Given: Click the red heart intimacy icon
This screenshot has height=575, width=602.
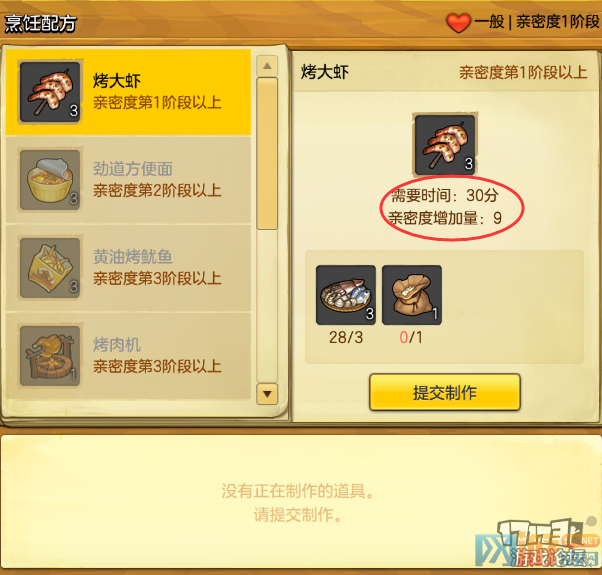Looking at the screenshot, I should coord(458,22).
